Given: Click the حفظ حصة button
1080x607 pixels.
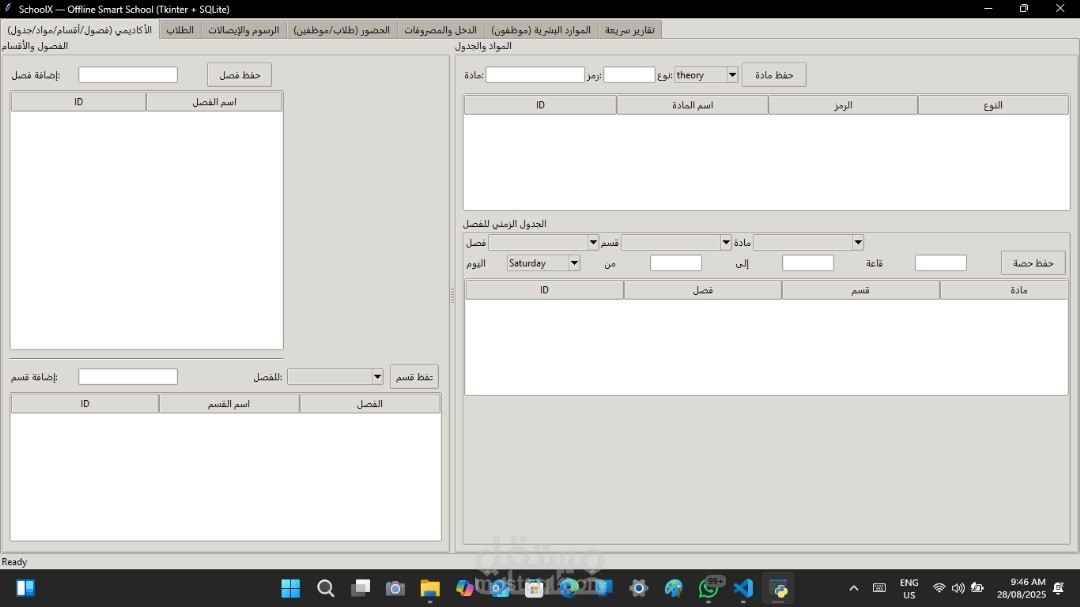Looking at the screenshot, I should [1033, 262].
